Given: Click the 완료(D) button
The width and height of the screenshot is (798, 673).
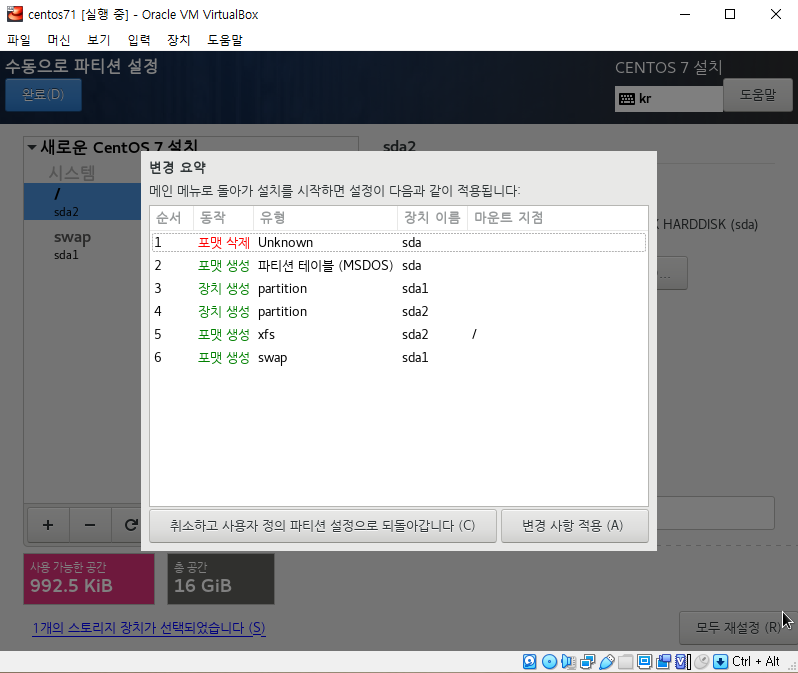Looking at the screenshot, I should [x=43, y=95].
